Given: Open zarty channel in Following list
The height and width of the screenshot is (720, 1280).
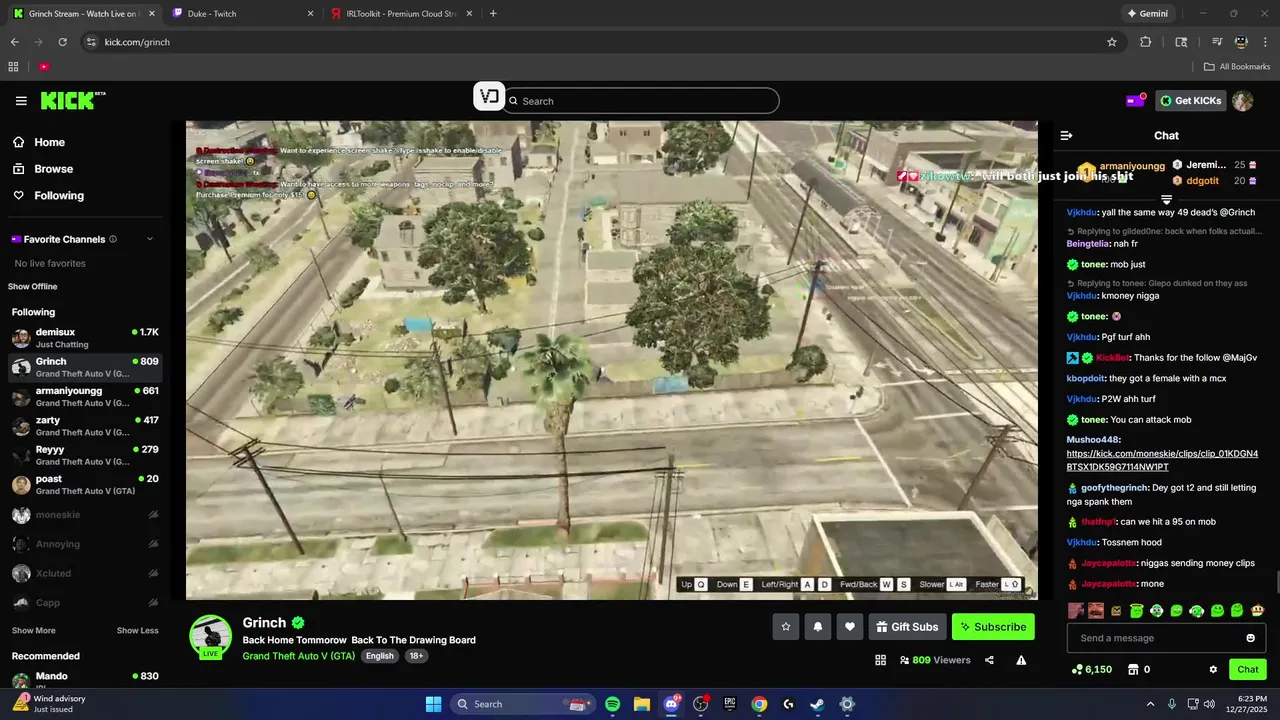Looking at the screenshot, I should pyautogui.click(x=85, y=426).
